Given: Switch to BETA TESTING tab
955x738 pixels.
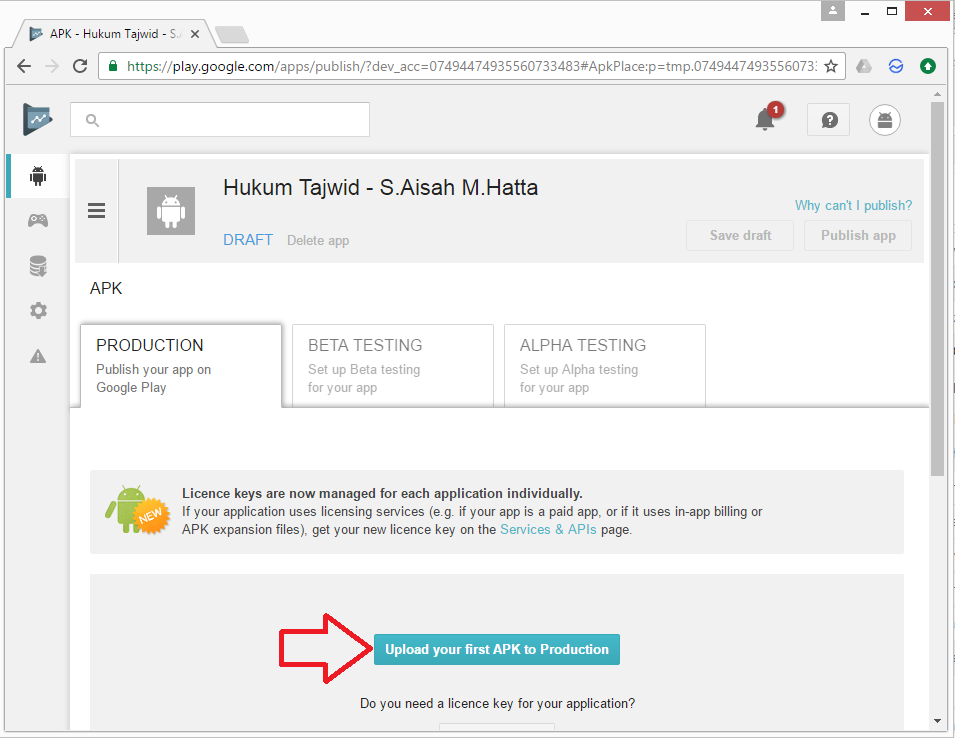Looking at the screenshot, I should pos(393,366).
